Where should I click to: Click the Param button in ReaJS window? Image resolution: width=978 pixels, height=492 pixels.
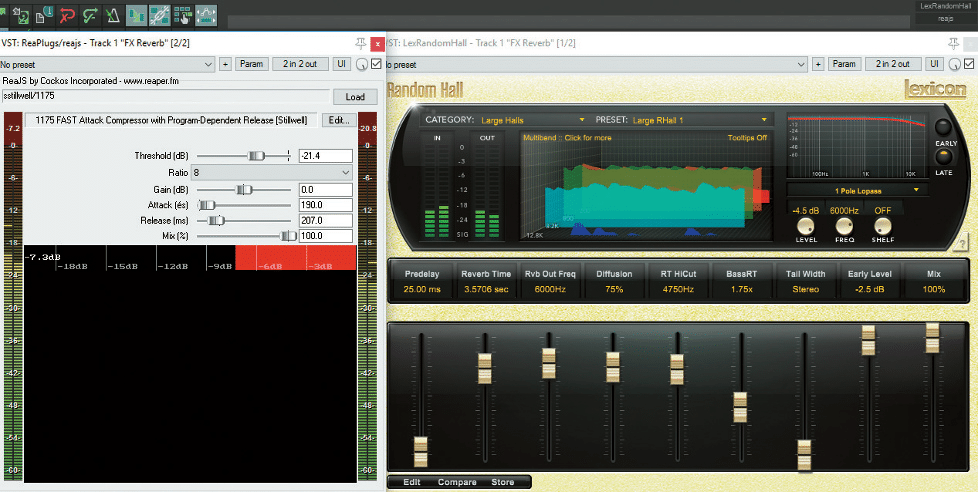(252, 64)
